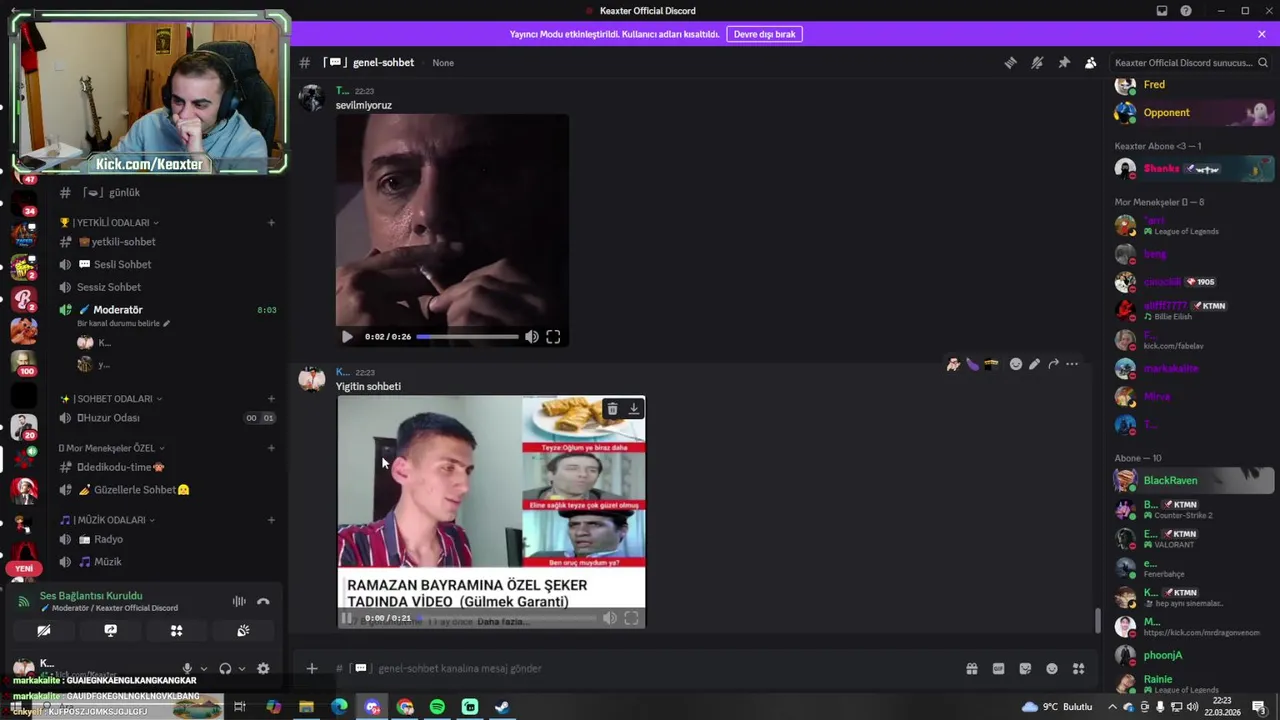
Task: Click the Devre dışı bırak button
Action: coord(764,34)
